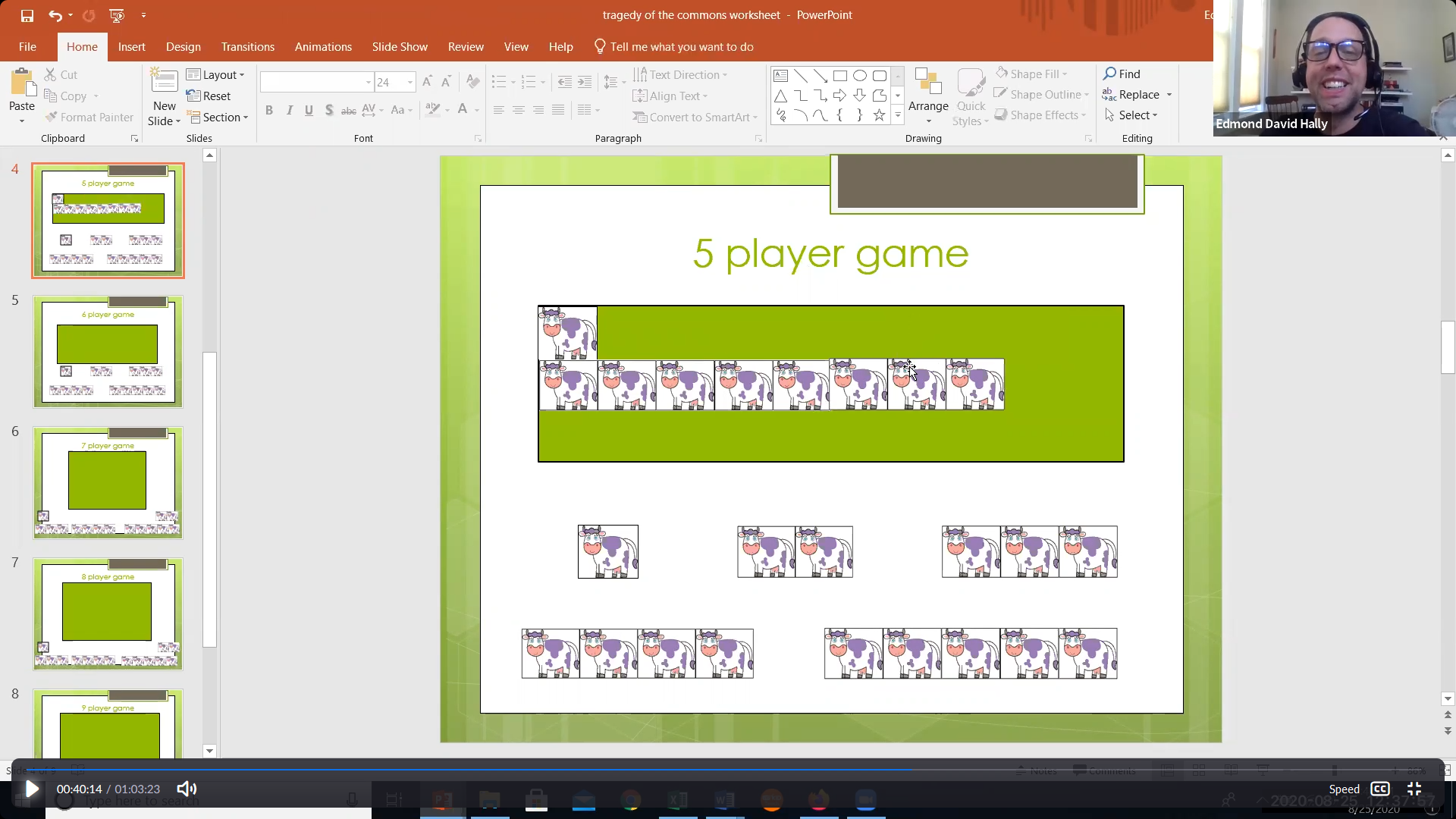The width and height of the screenshot is (1456, 819).
Task: Toggle strikethrough formatting
Action: point(348,110)
